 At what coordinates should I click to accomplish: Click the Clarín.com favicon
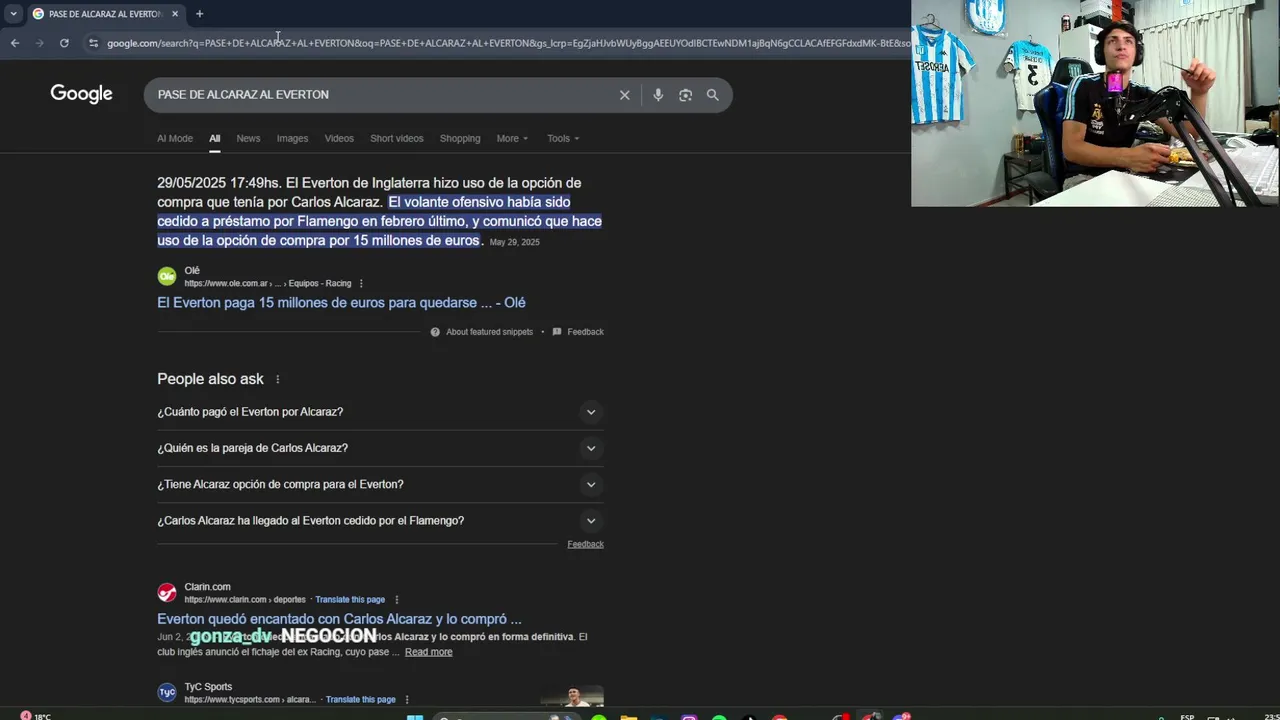click(167, 593)
